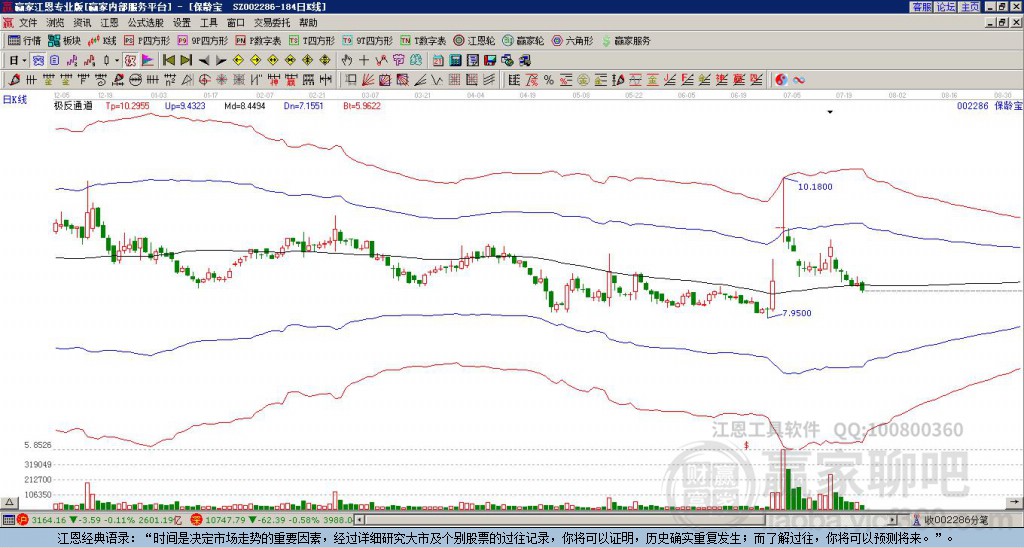This screenshot has height=548, width=1024.
Task: Click the jump-to-last-bar green arrow icon
Action: tap(185, 61)
